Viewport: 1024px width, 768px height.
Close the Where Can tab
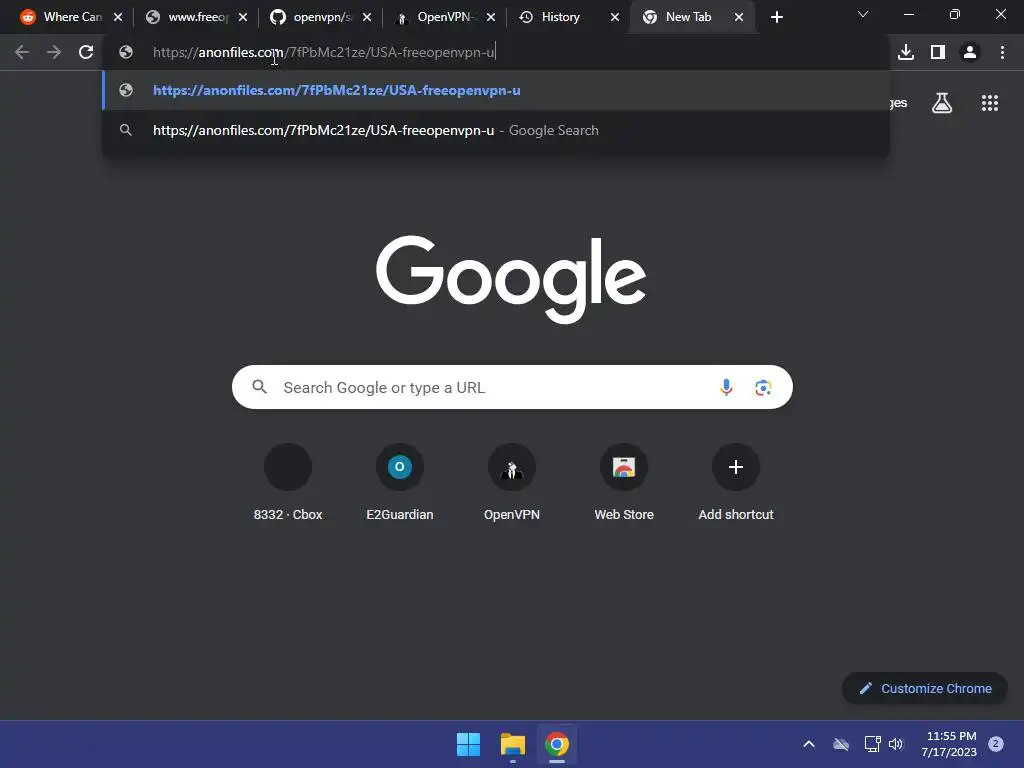pos(118,18)
